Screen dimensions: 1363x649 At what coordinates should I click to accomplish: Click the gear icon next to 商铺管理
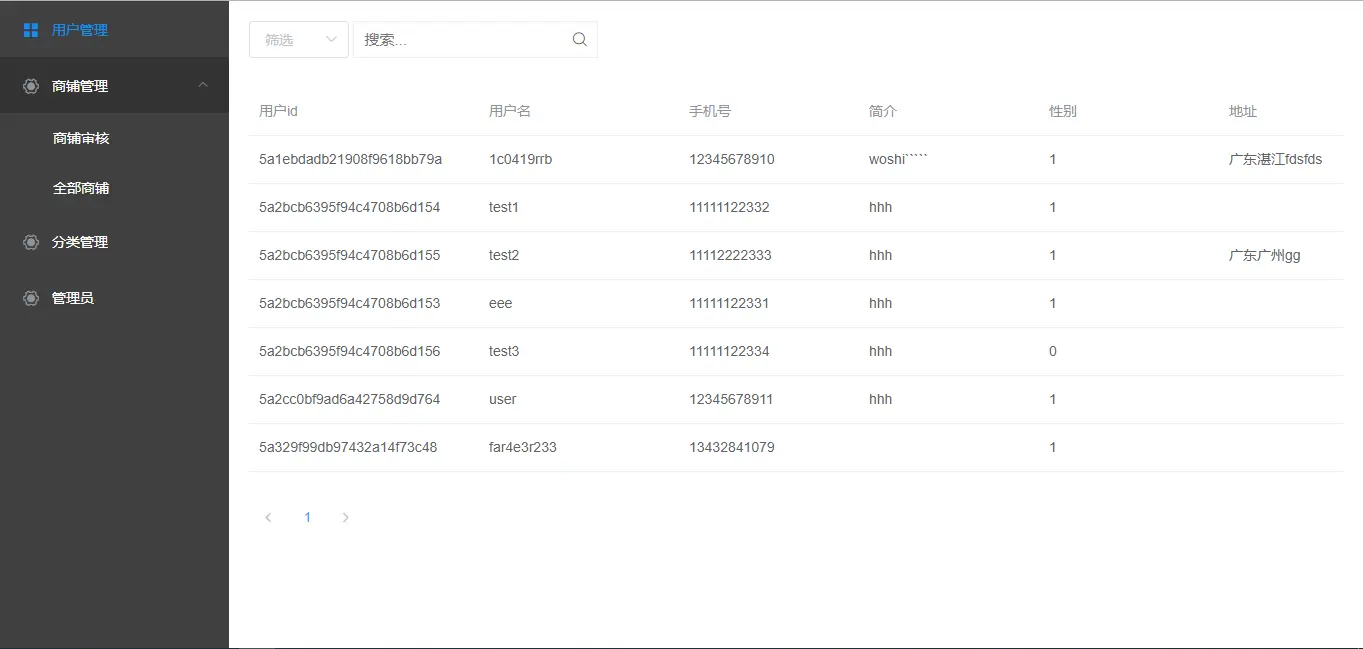click(x=31, y=86)
